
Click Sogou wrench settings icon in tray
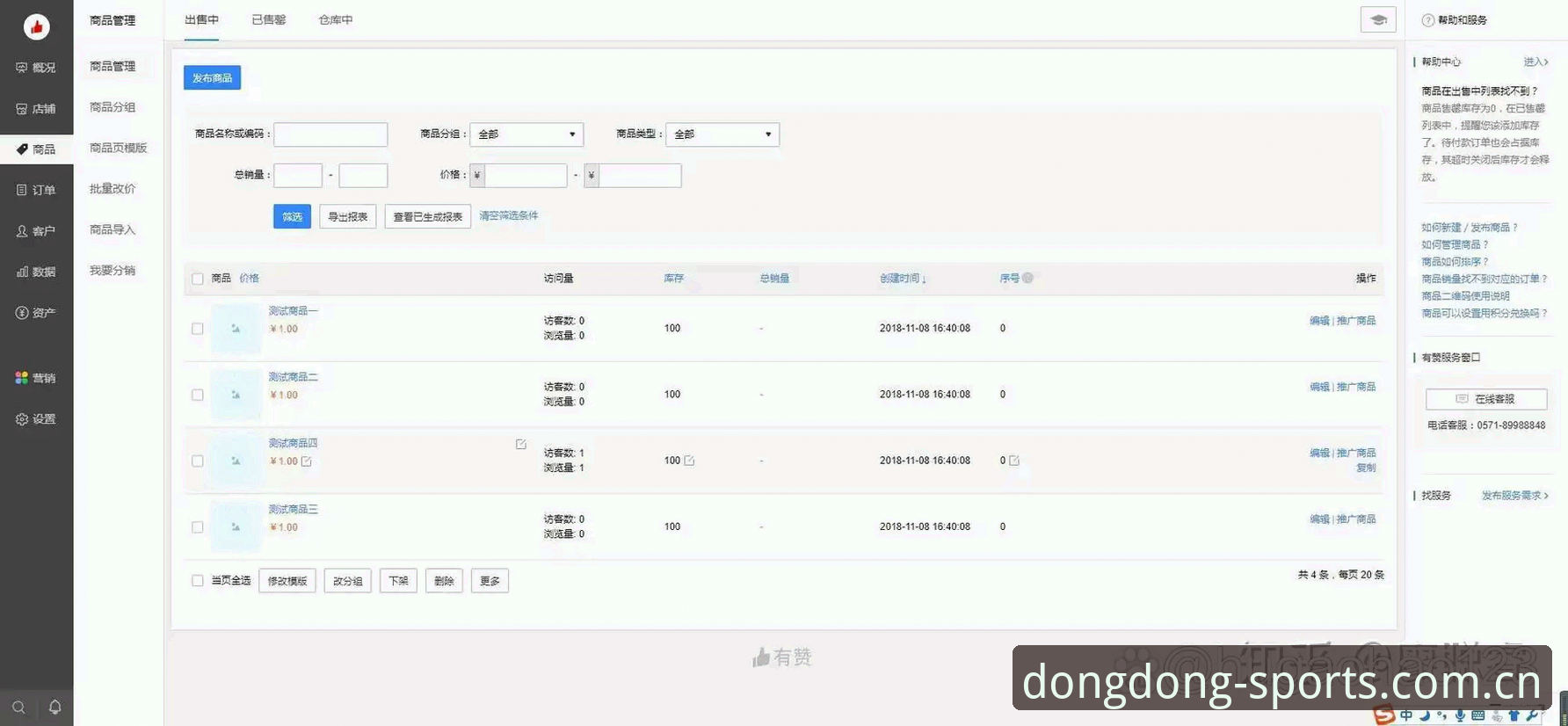pos(1533,716)
